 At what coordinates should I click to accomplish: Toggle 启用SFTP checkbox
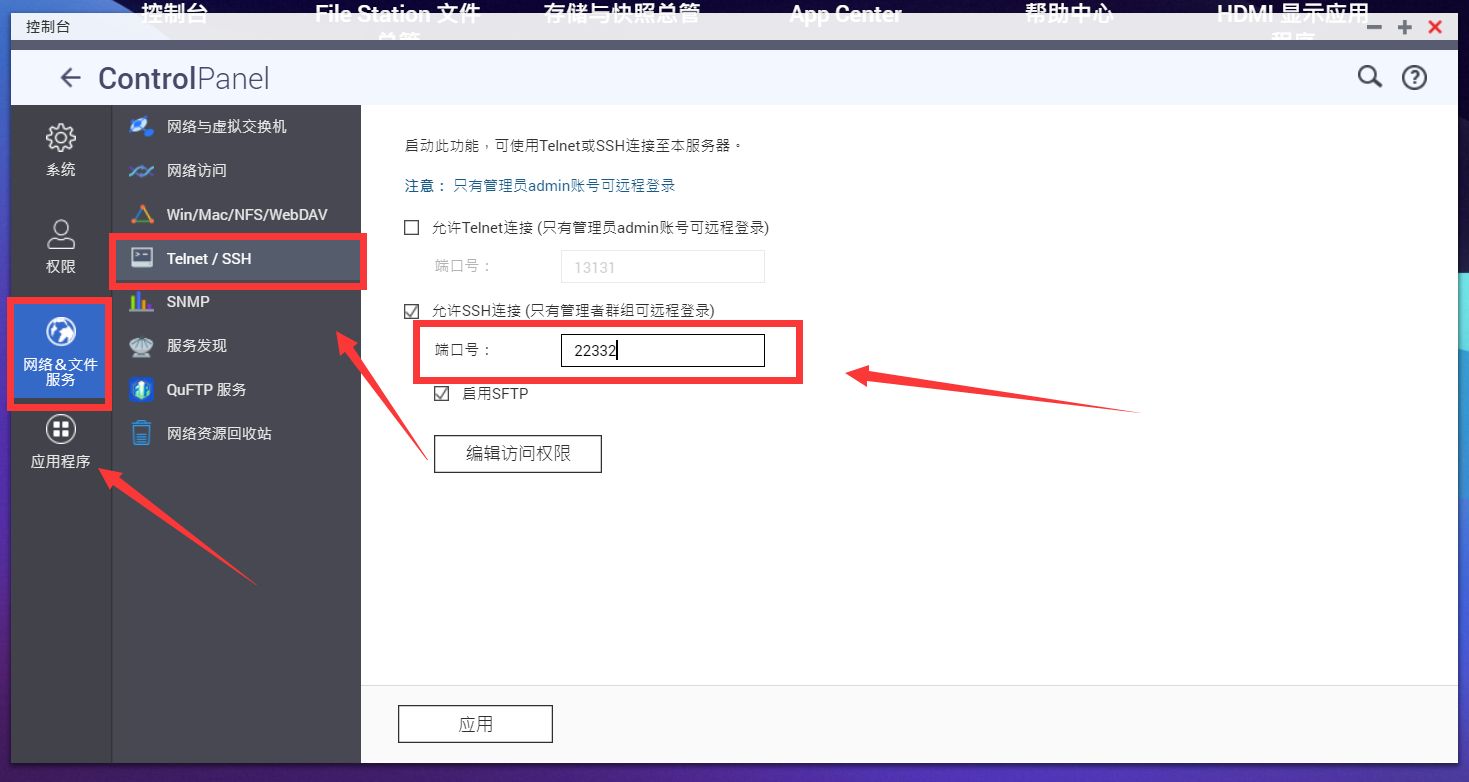pos(441,394)
